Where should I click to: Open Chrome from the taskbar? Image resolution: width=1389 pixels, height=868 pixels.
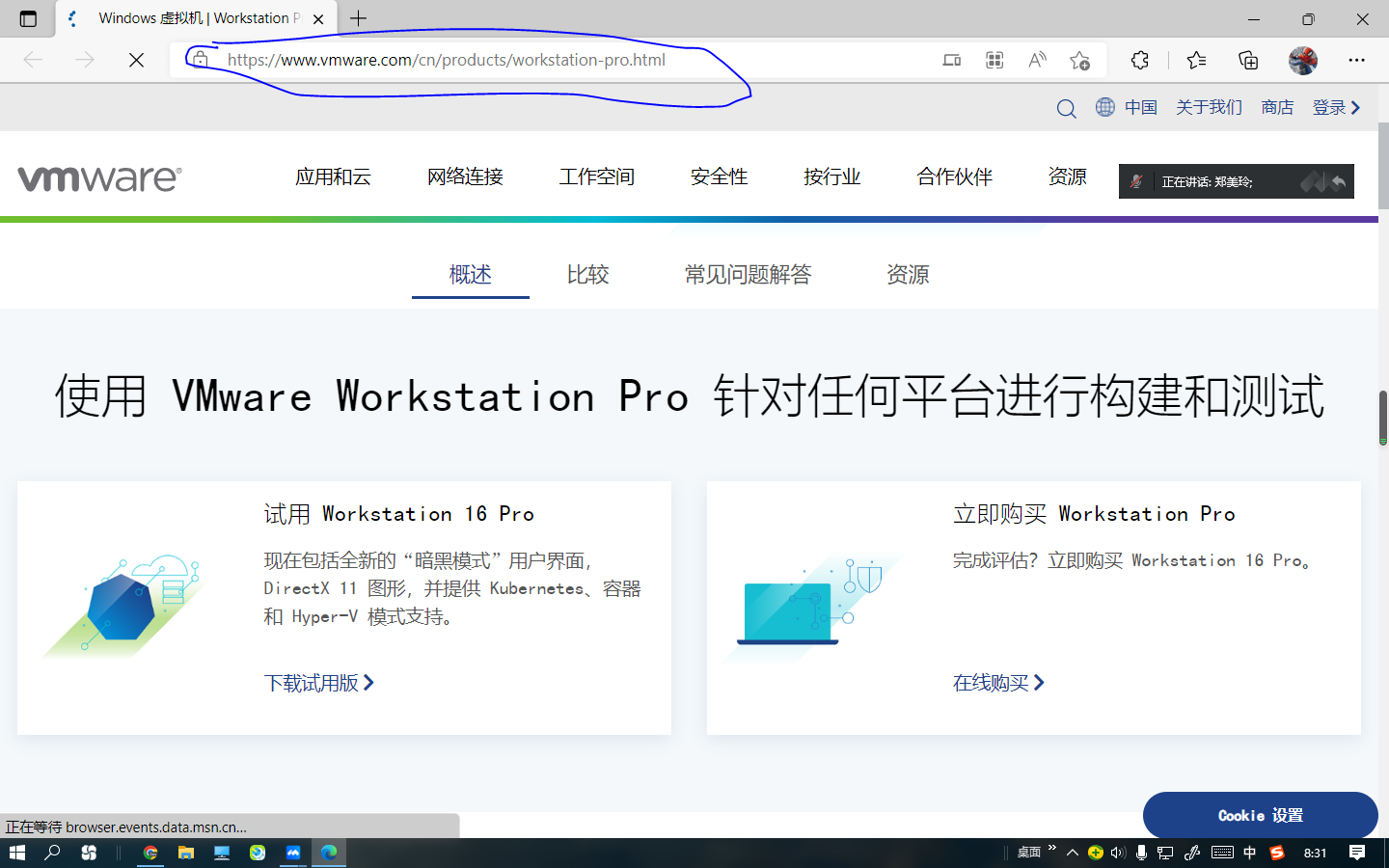[x=150, y=853]
